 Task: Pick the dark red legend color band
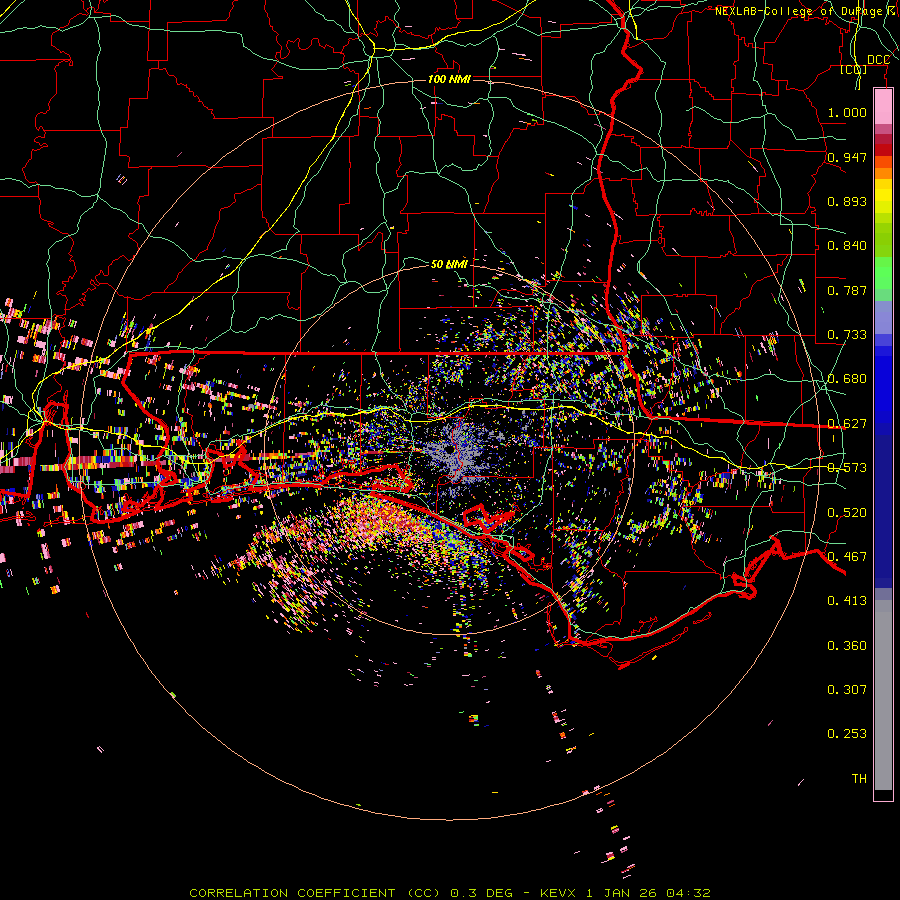point(883,149)
